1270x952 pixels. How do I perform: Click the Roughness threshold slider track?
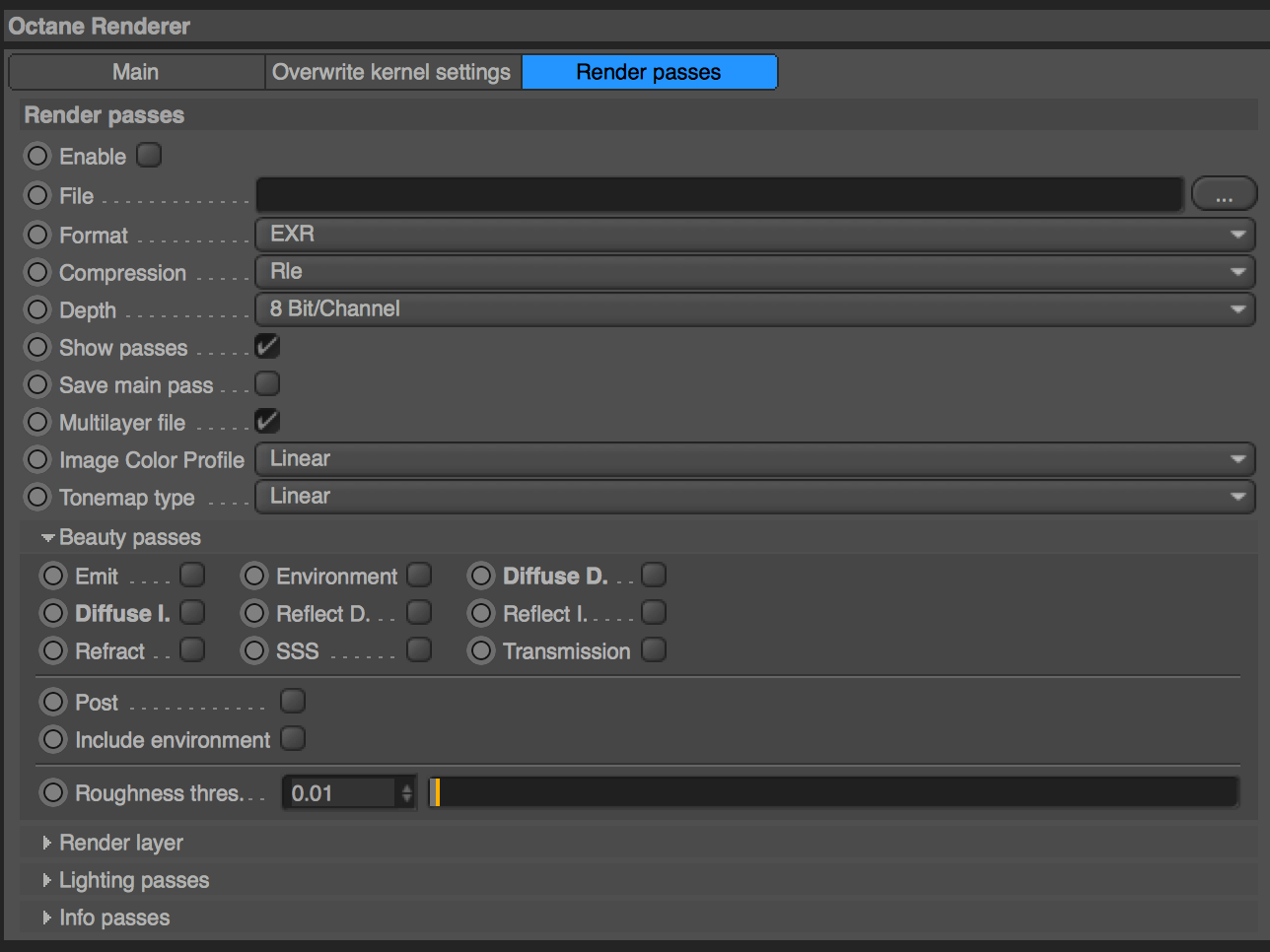point(833,792)
